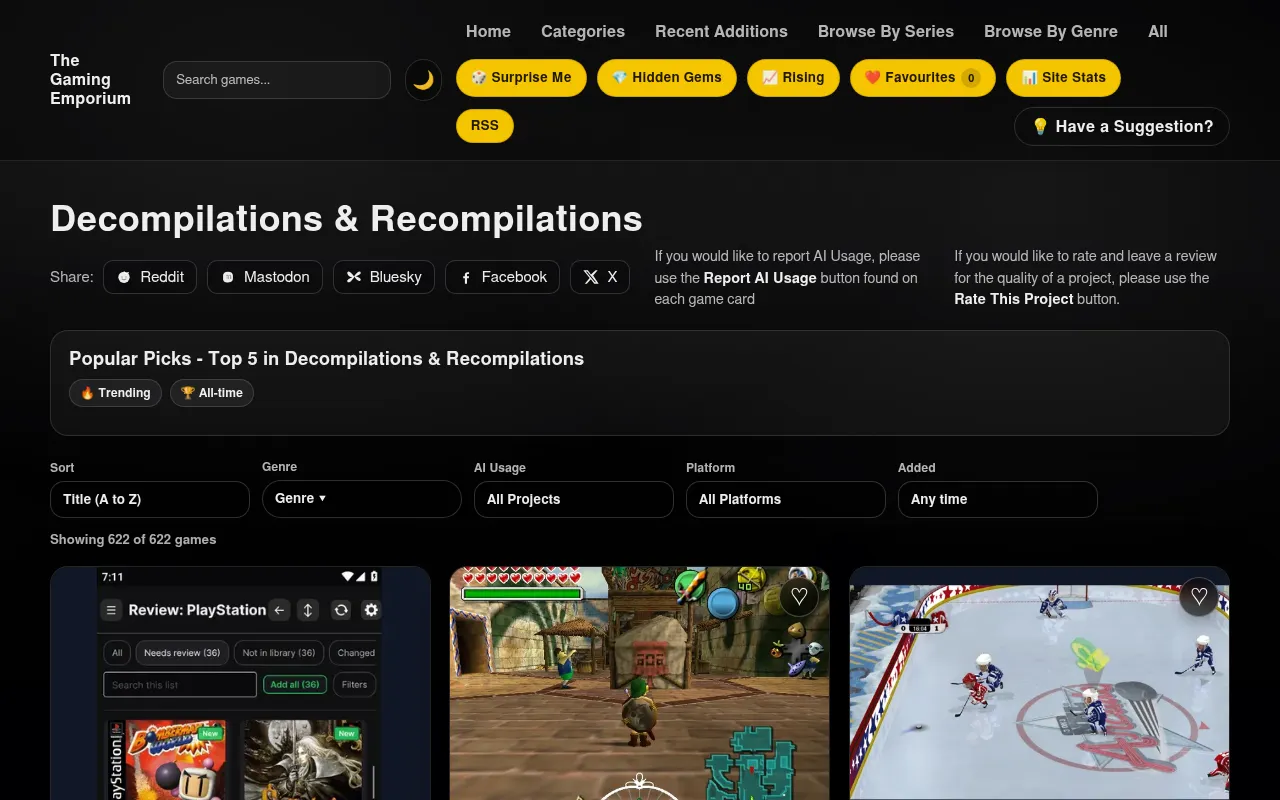Click the Search games field

tap(277, 80)
